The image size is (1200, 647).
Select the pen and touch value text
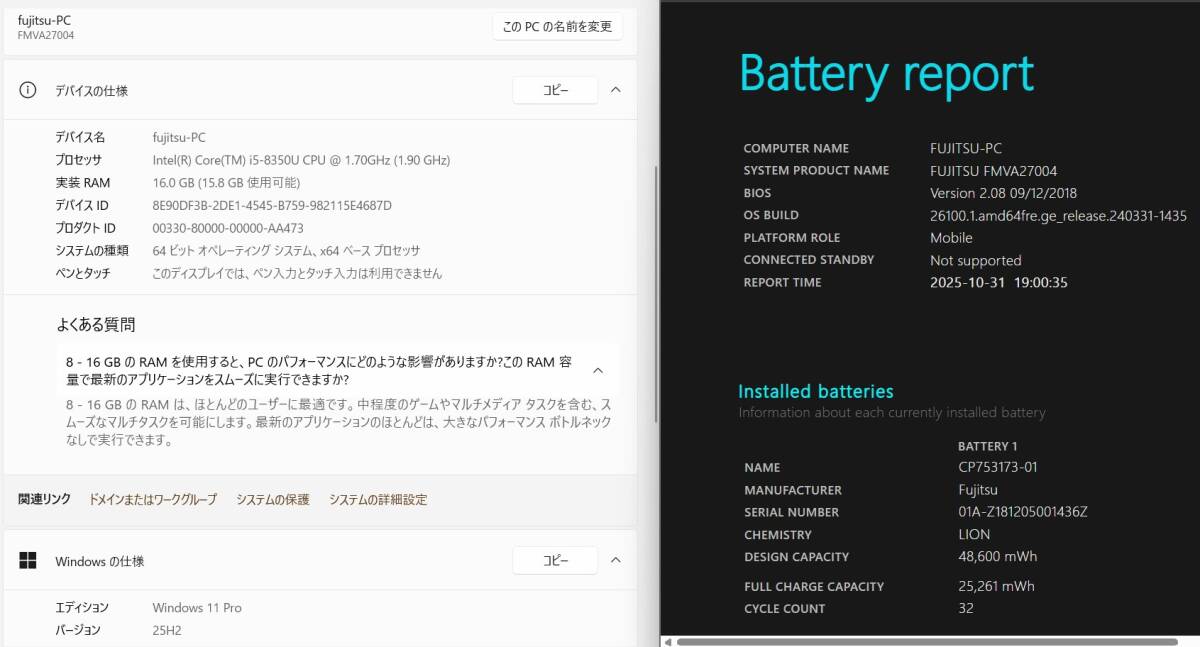click(297, 273)
